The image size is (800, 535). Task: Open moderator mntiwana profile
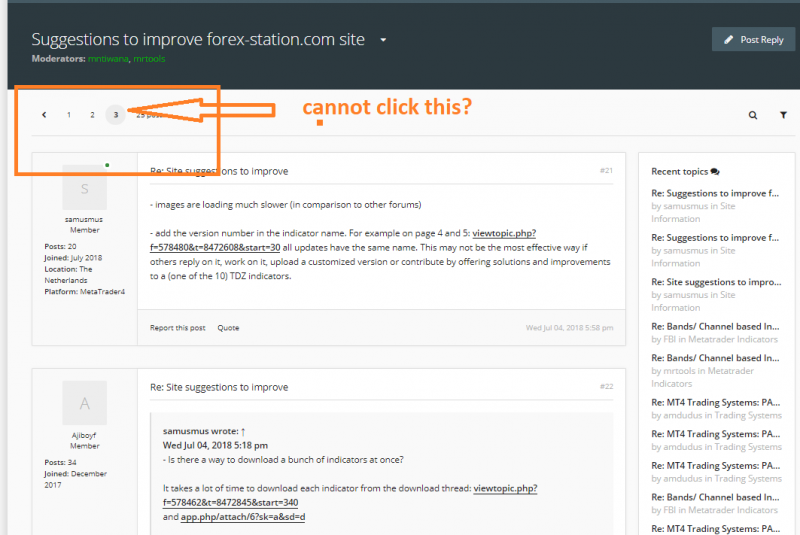click(108, 59)
